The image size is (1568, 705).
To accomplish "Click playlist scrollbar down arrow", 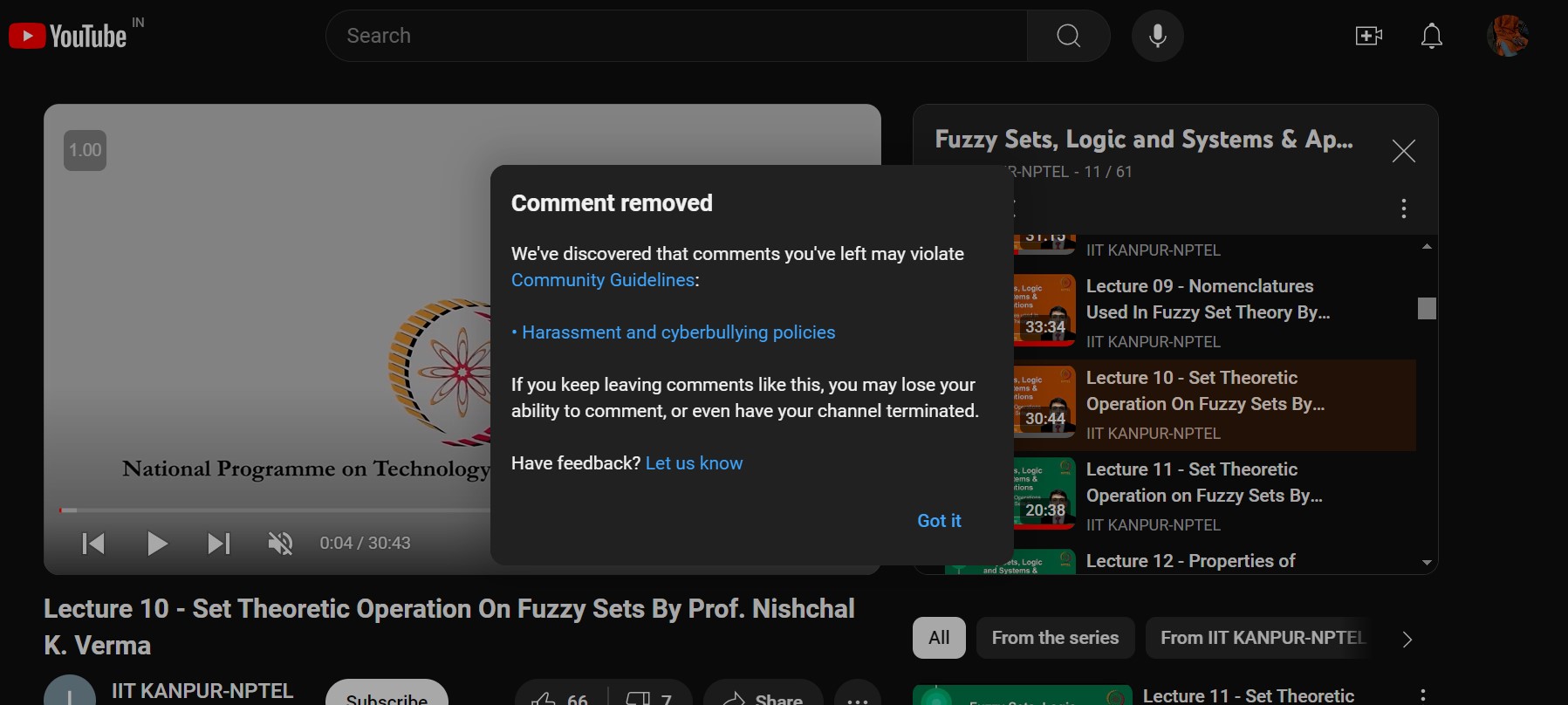I will pyautogui.click(x=1427, y=563).
